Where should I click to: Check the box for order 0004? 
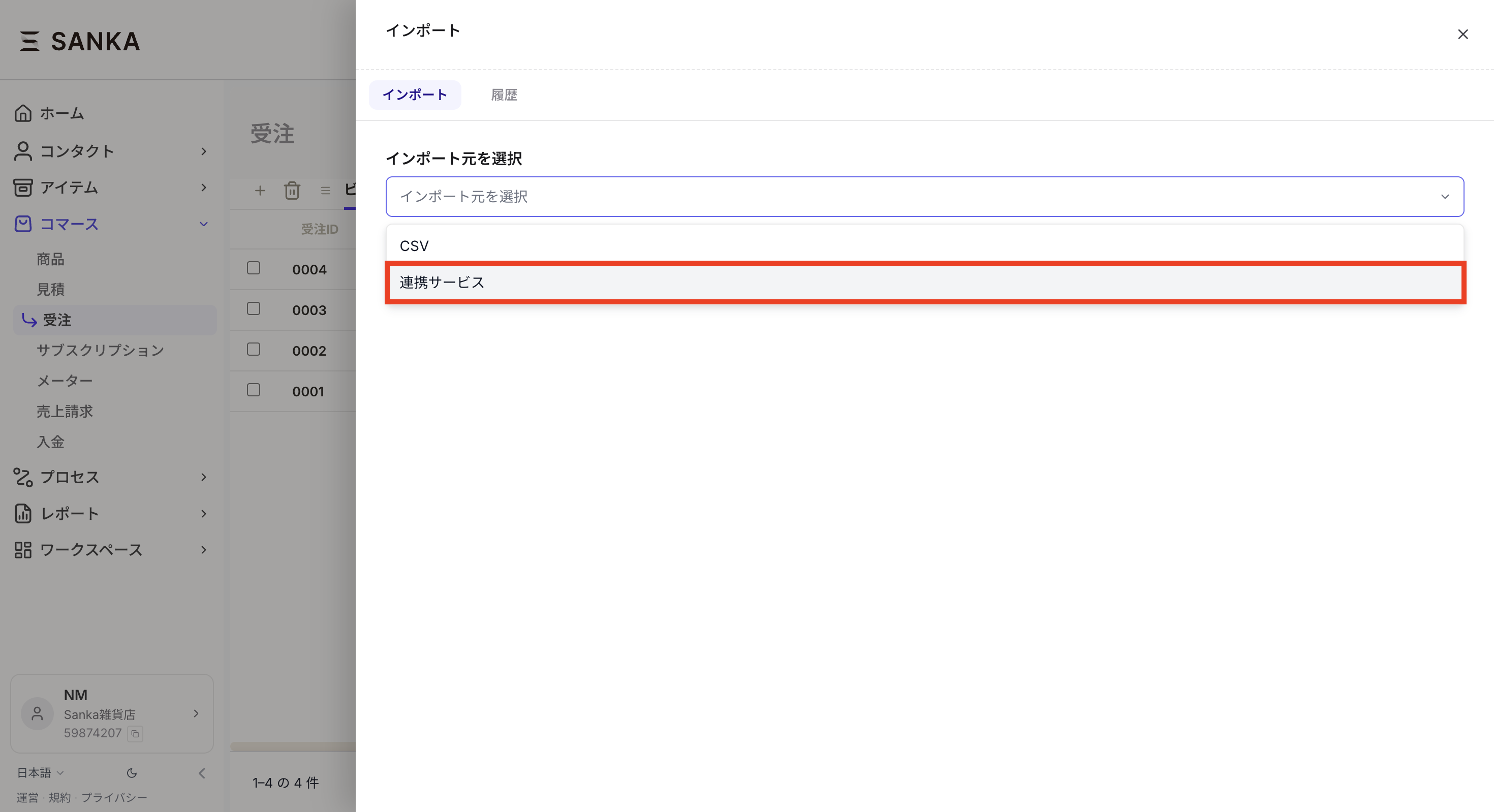pyautogui.click(x=254, y=268)
